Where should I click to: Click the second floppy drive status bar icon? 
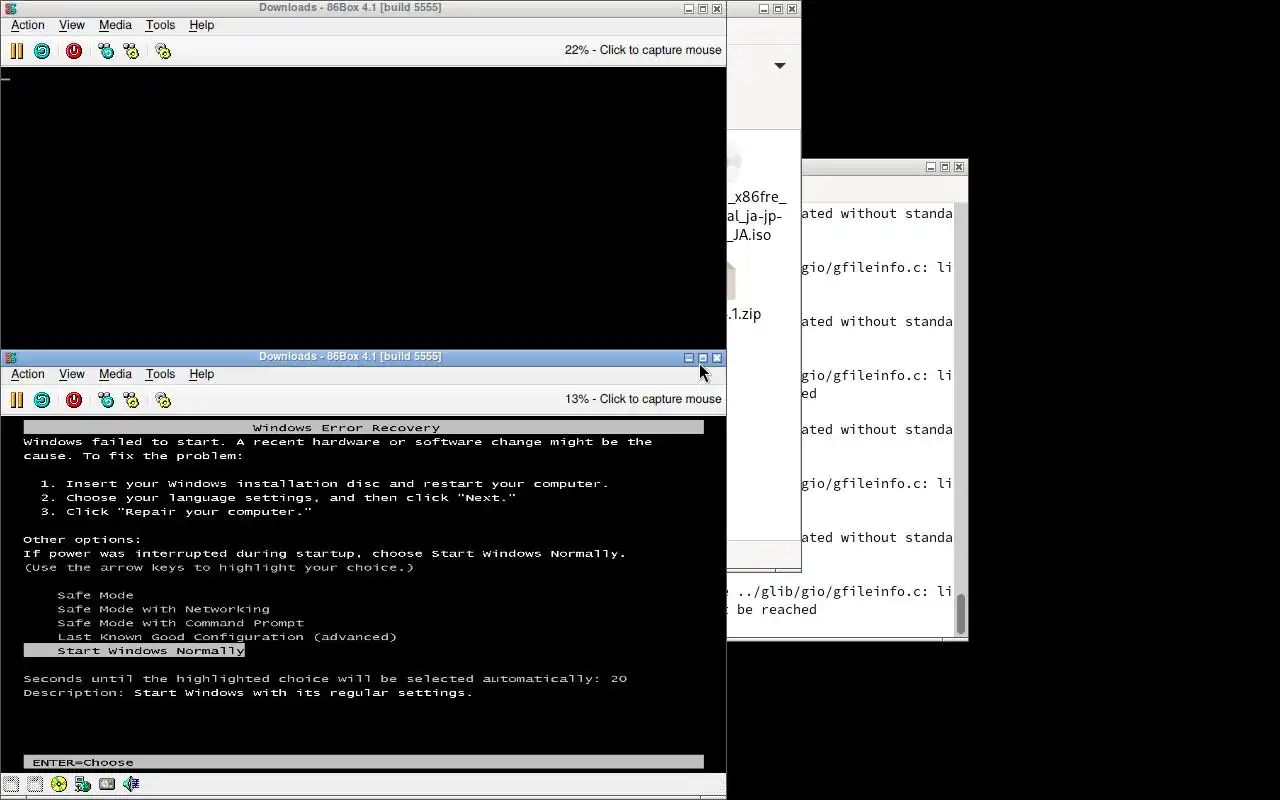click(35, 785)
